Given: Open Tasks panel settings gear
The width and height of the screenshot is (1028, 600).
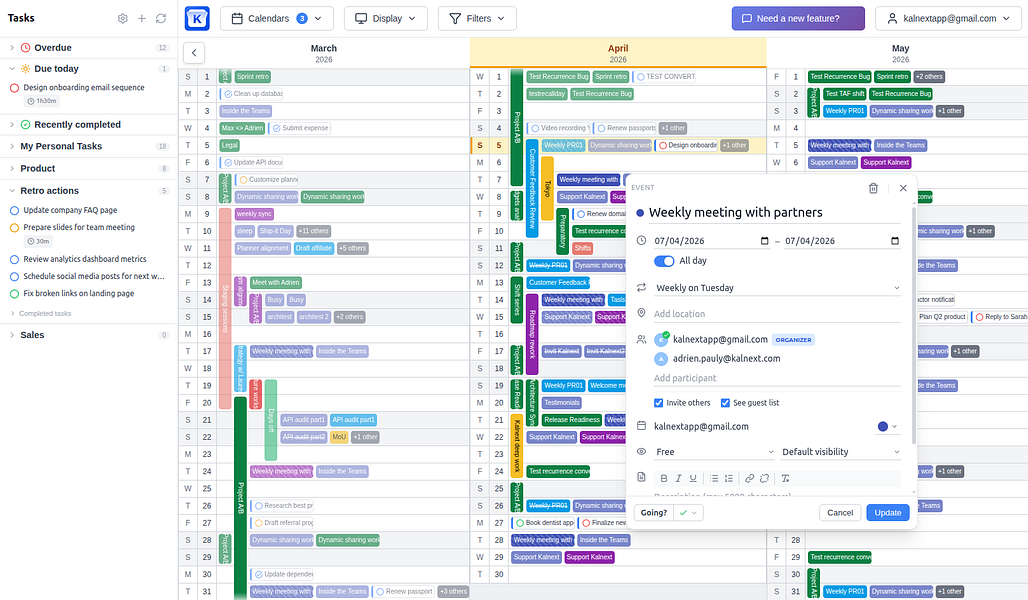Looking at the screenshot, I should [123, 18].
